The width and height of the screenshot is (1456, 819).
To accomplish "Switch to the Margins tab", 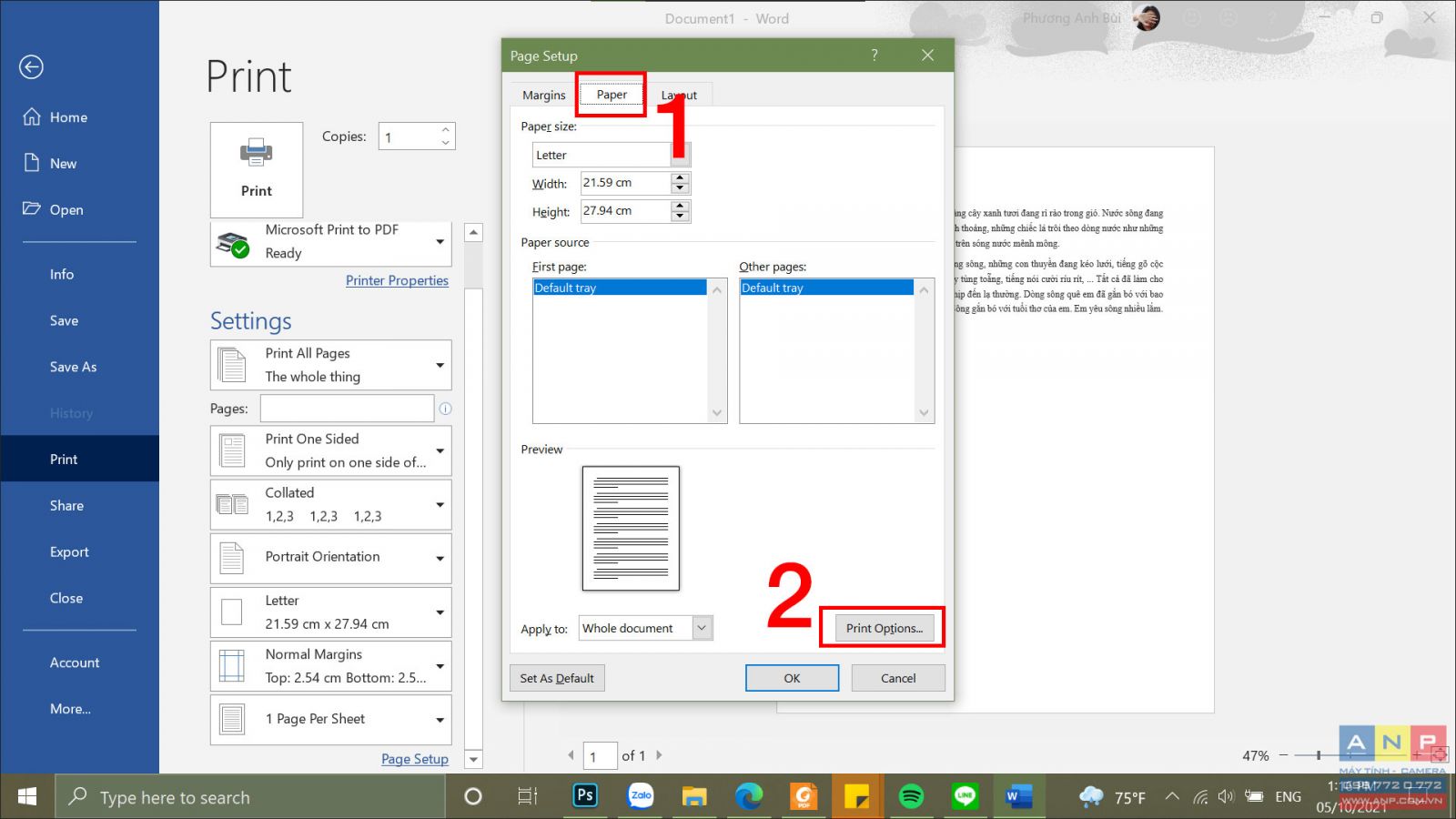I will (544, 95).
